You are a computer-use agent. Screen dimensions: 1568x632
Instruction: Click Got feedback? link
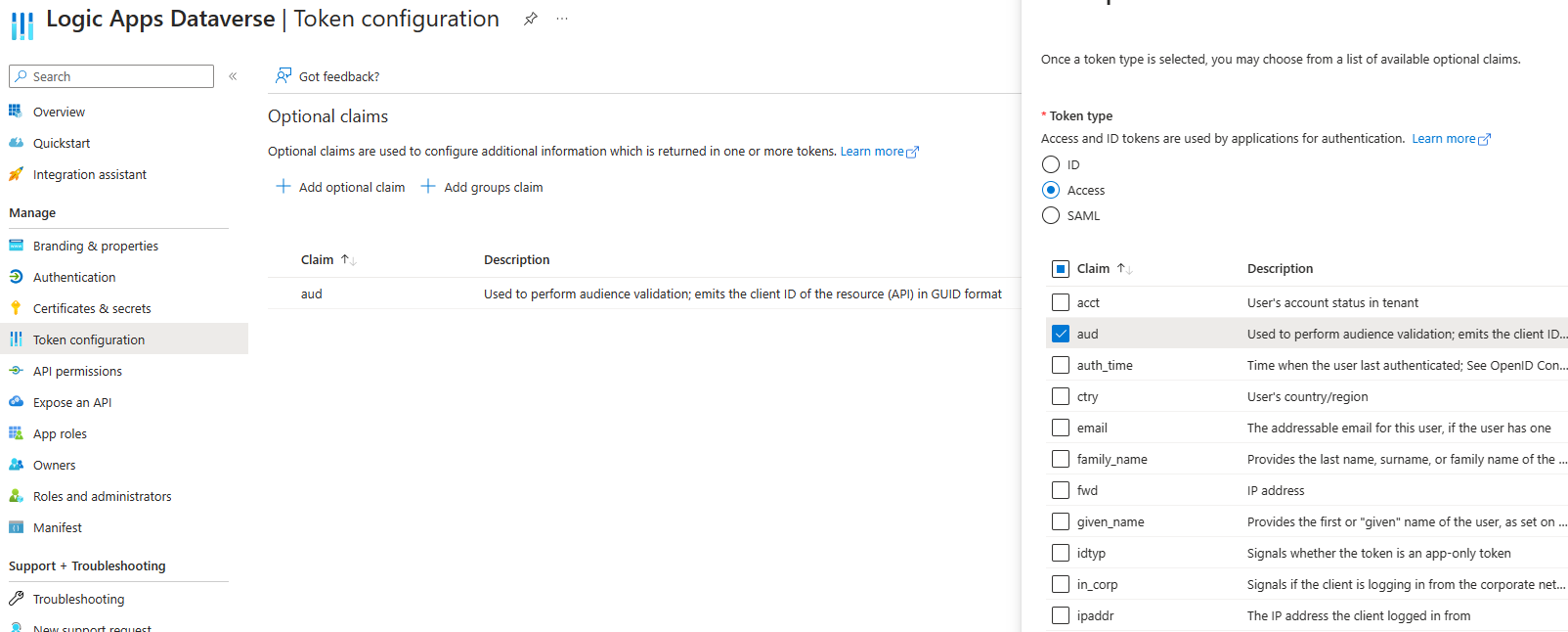click(x=339, y=76)
